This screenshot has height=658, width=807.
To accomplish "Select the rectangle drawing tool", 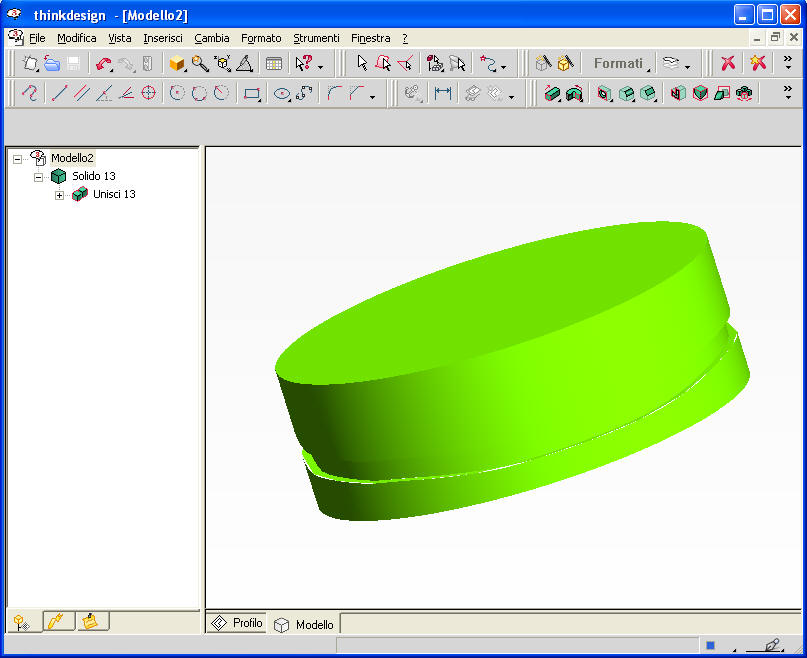I will pos(252,93).
